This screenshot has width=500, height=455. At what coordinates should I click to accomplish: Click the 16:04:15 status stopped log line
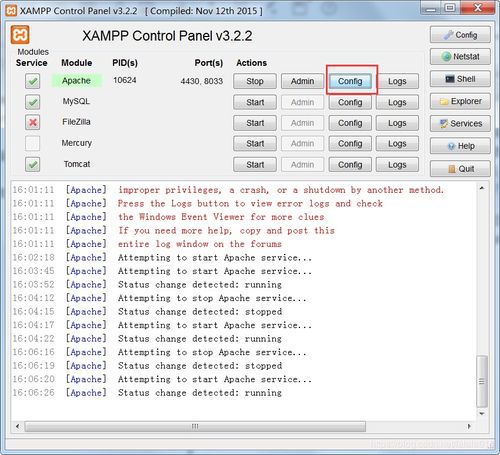(147, 312)
